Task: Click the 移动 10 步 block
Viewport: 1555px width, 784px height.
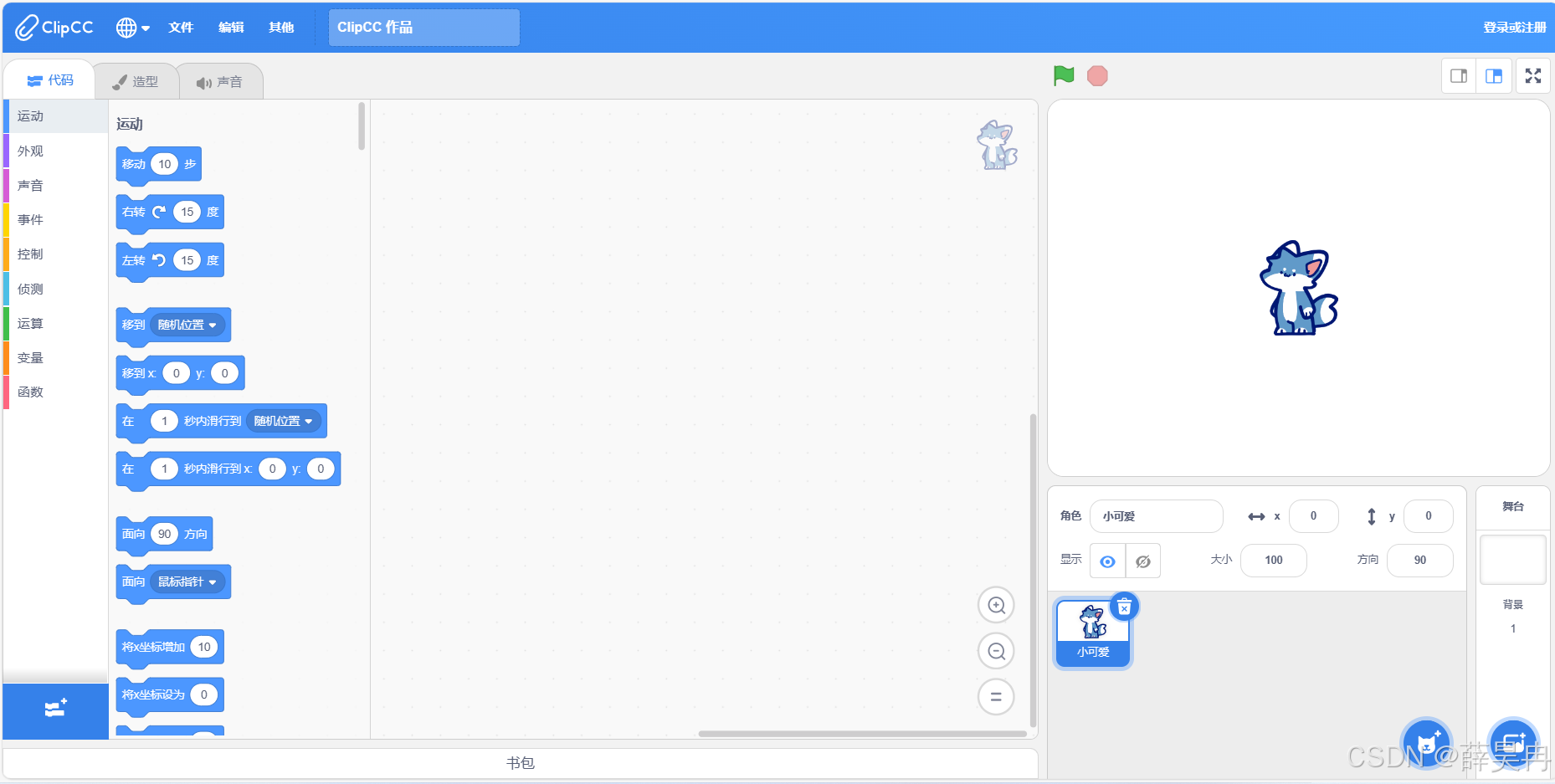Action: (x=158, y=165)
